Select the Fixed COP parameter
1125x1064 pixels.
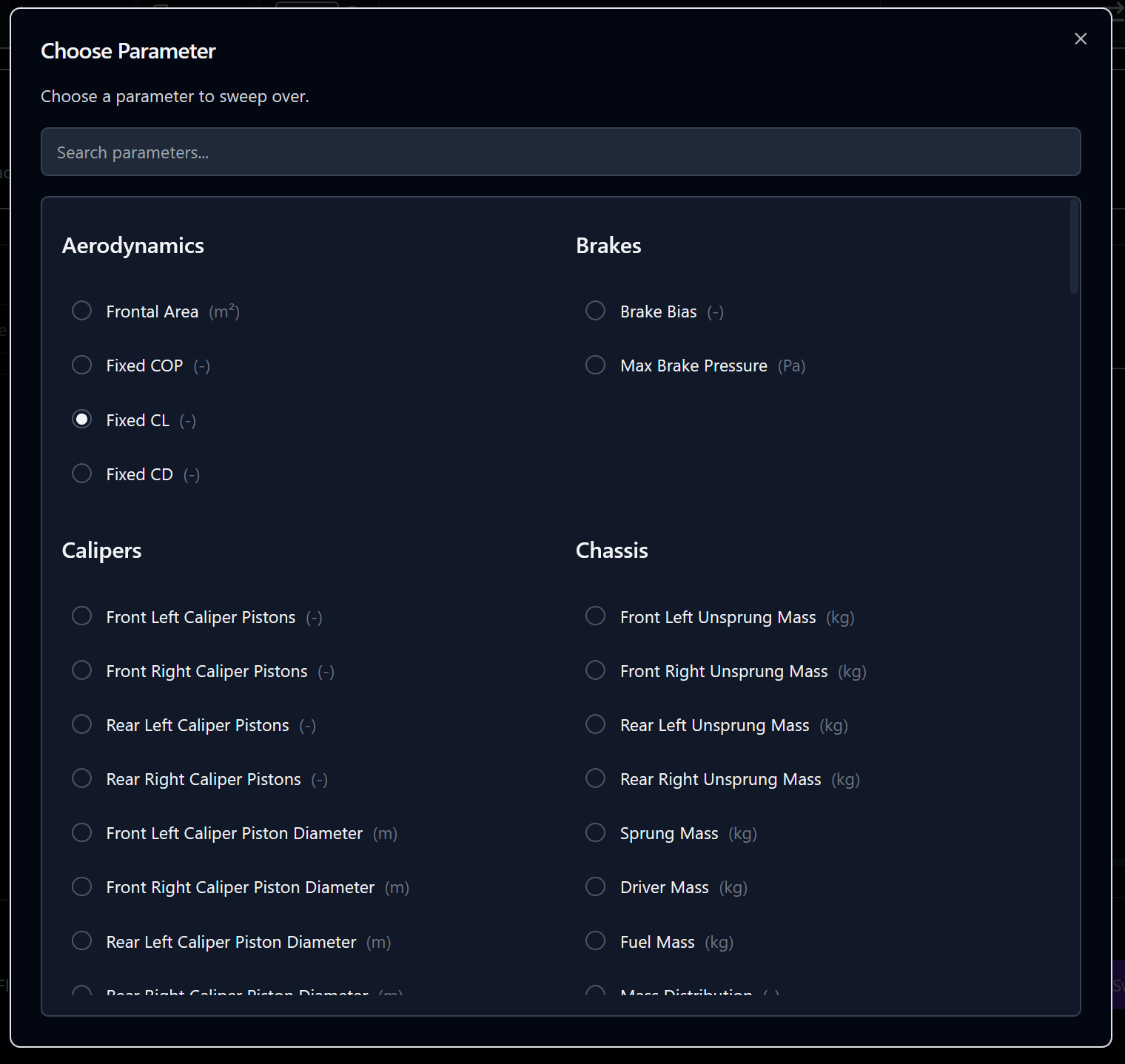coord(82,365)
